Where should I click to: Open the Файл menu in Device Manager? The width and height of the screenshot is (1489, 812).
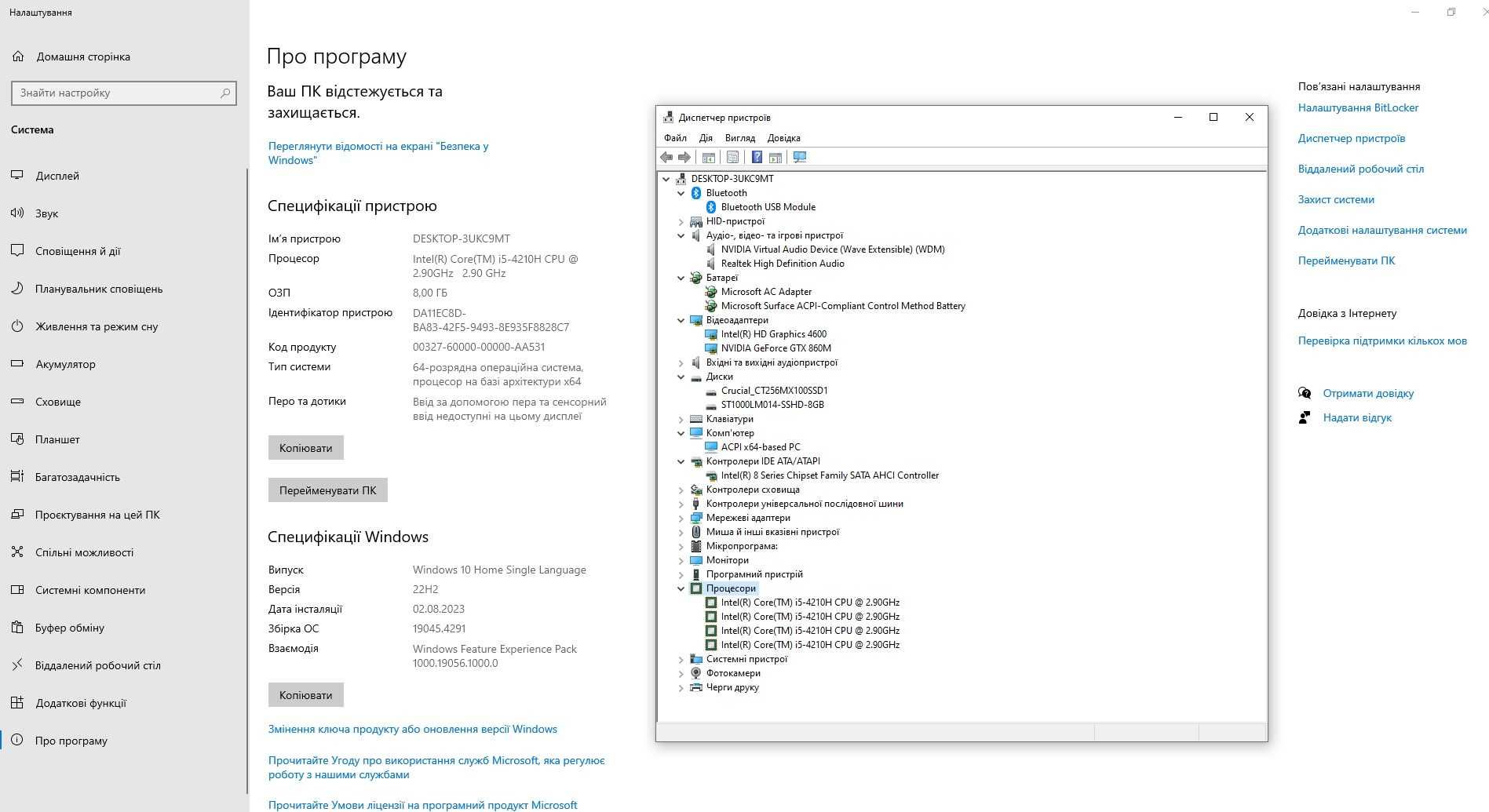click(675, 138)
